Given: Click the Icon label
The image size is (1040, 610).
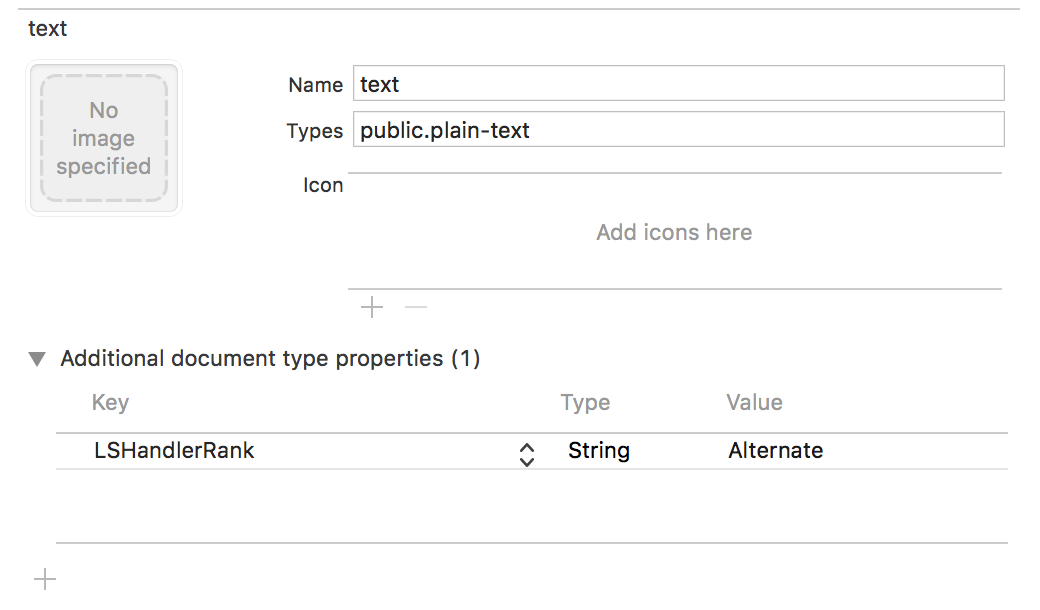Looking at the screenshot, I should point(323,185).
